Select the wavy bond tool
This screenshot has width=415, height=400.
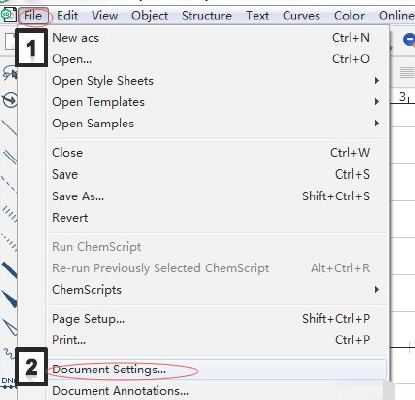[x=9, y=353]
